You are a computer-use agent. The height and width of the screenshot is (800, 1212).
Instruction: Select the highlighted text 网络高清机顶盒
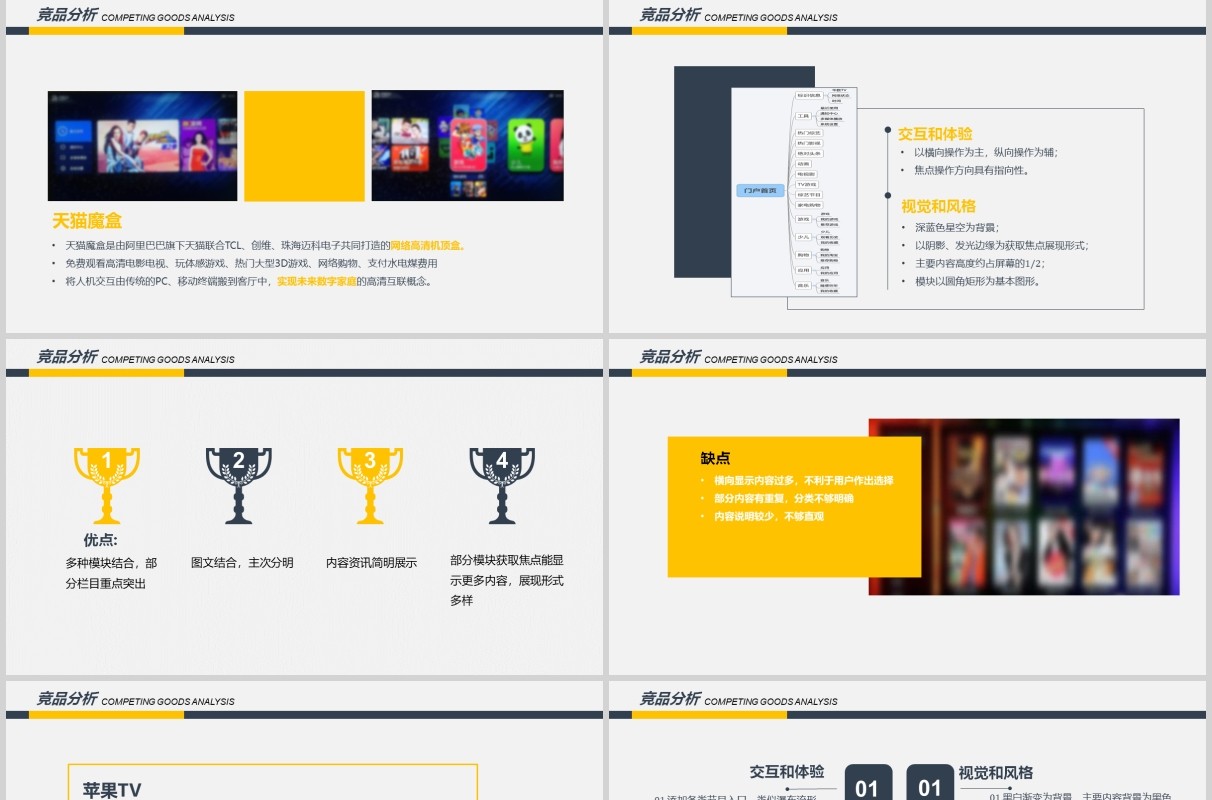coord(428,246)
